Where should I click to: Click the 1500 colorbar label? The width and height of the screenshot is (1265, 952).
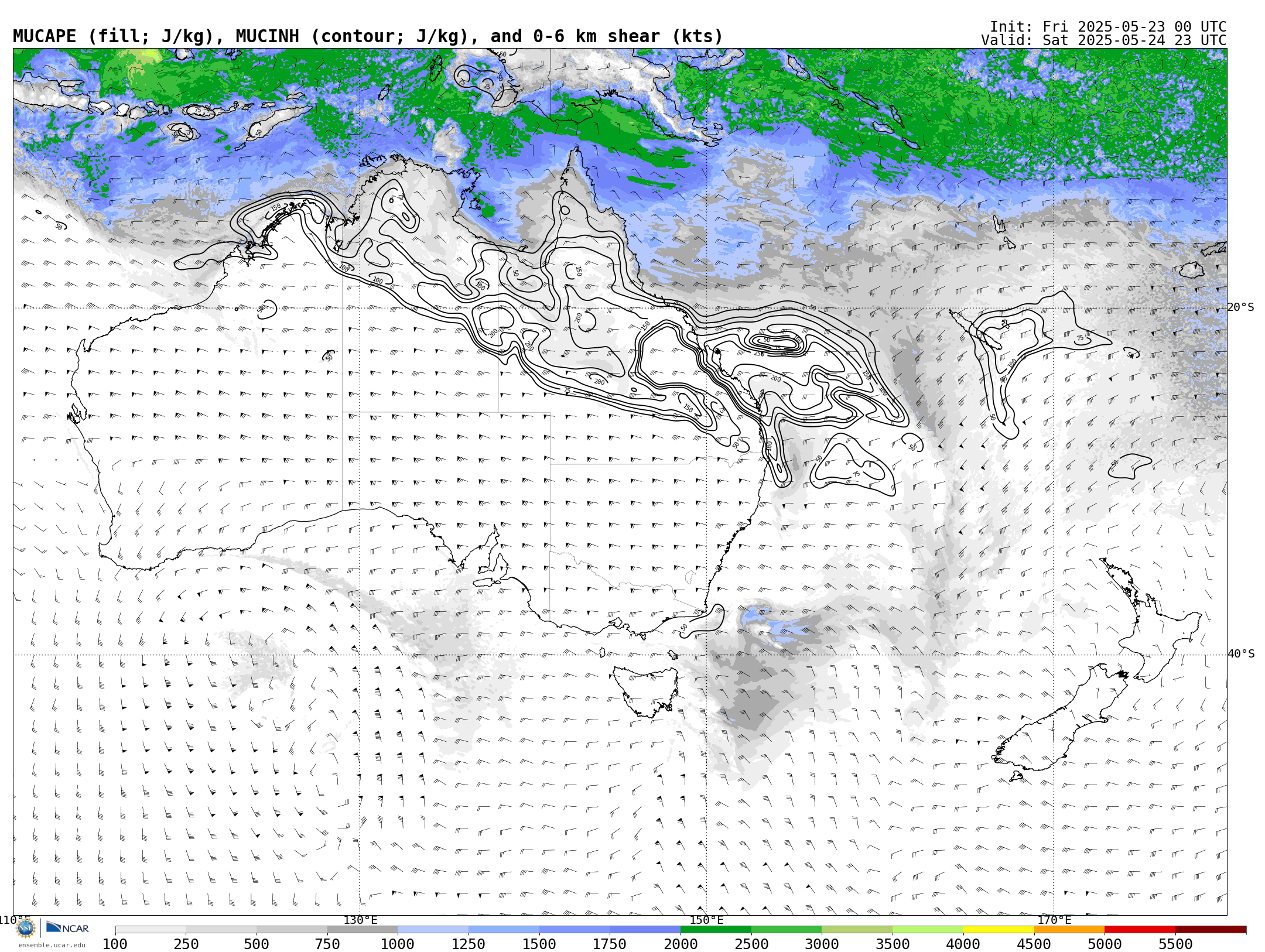(x=539, y=944)
